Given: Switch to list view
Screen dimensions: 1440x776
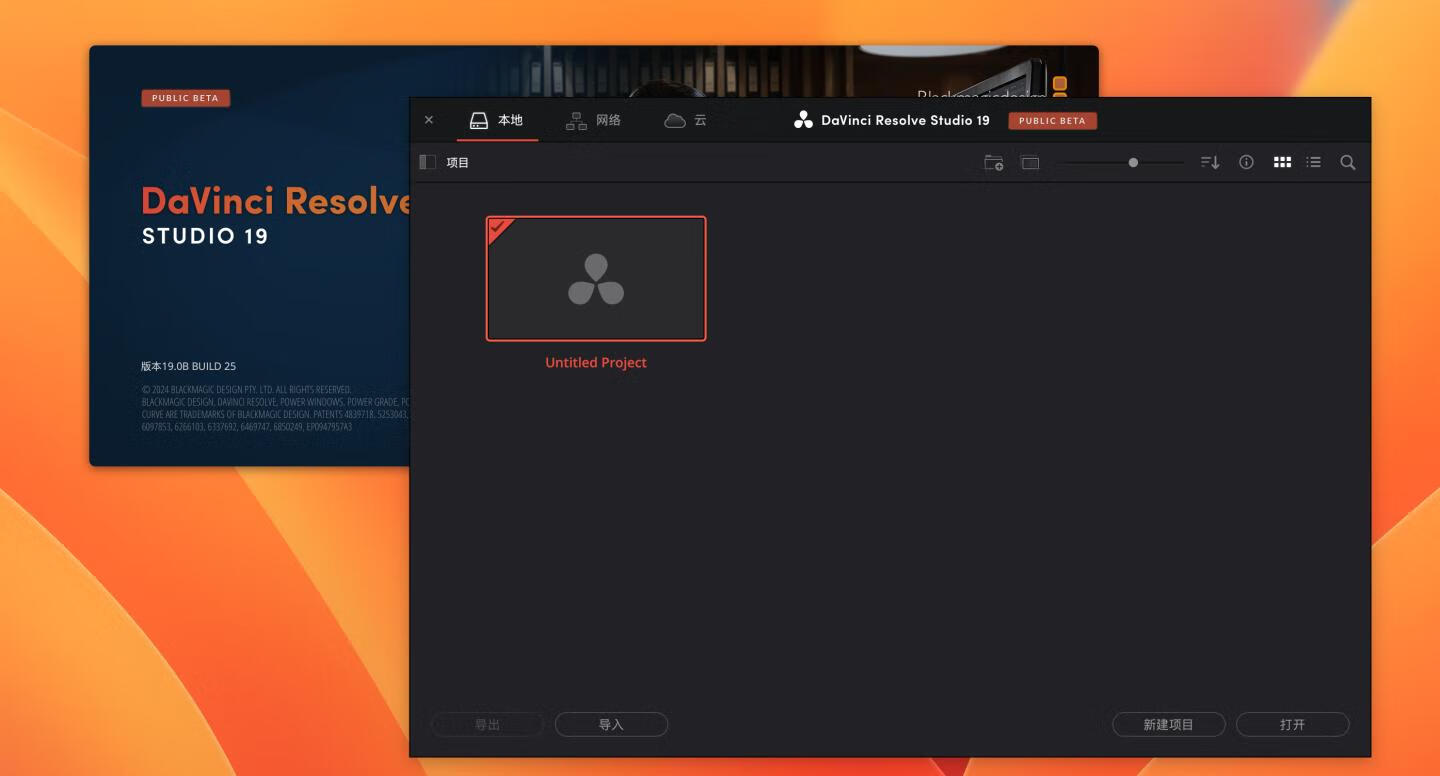Looking at the screenshot, I should [x=1314, y=162].
